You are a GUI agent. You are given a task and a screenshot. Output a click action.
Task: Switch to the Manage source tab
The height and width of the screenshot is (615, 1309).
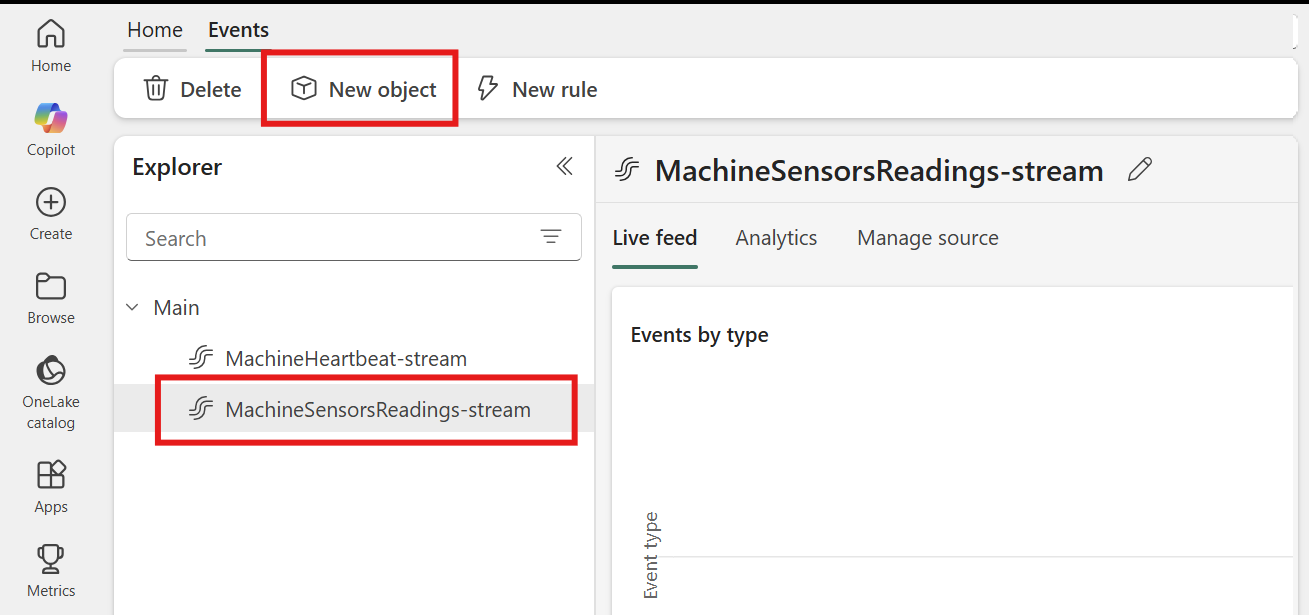pos(928,238)
